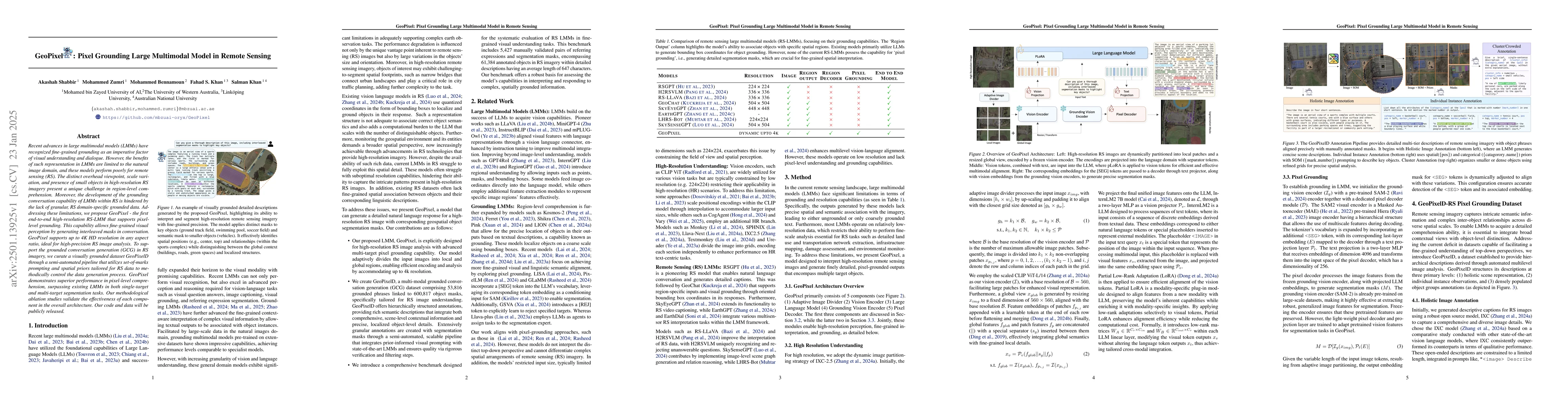The width and height of the screenshot is (1568, 406).
Task: Open the aerial stadium image in Figure 1
Action: [x=247, y=173]
